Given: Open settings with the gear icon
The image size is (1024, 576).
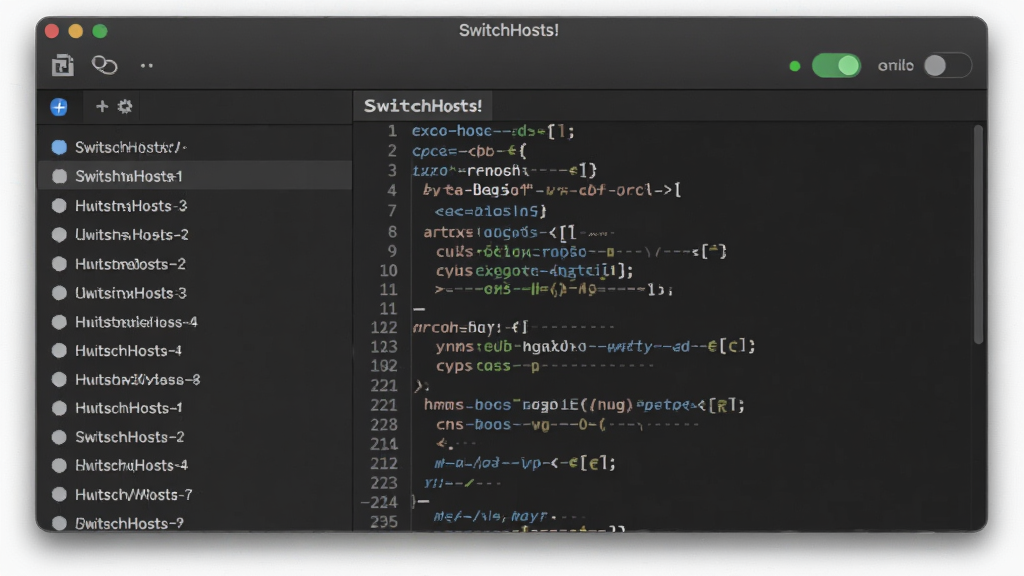Looking at the screenshot, I should [125, 106].
